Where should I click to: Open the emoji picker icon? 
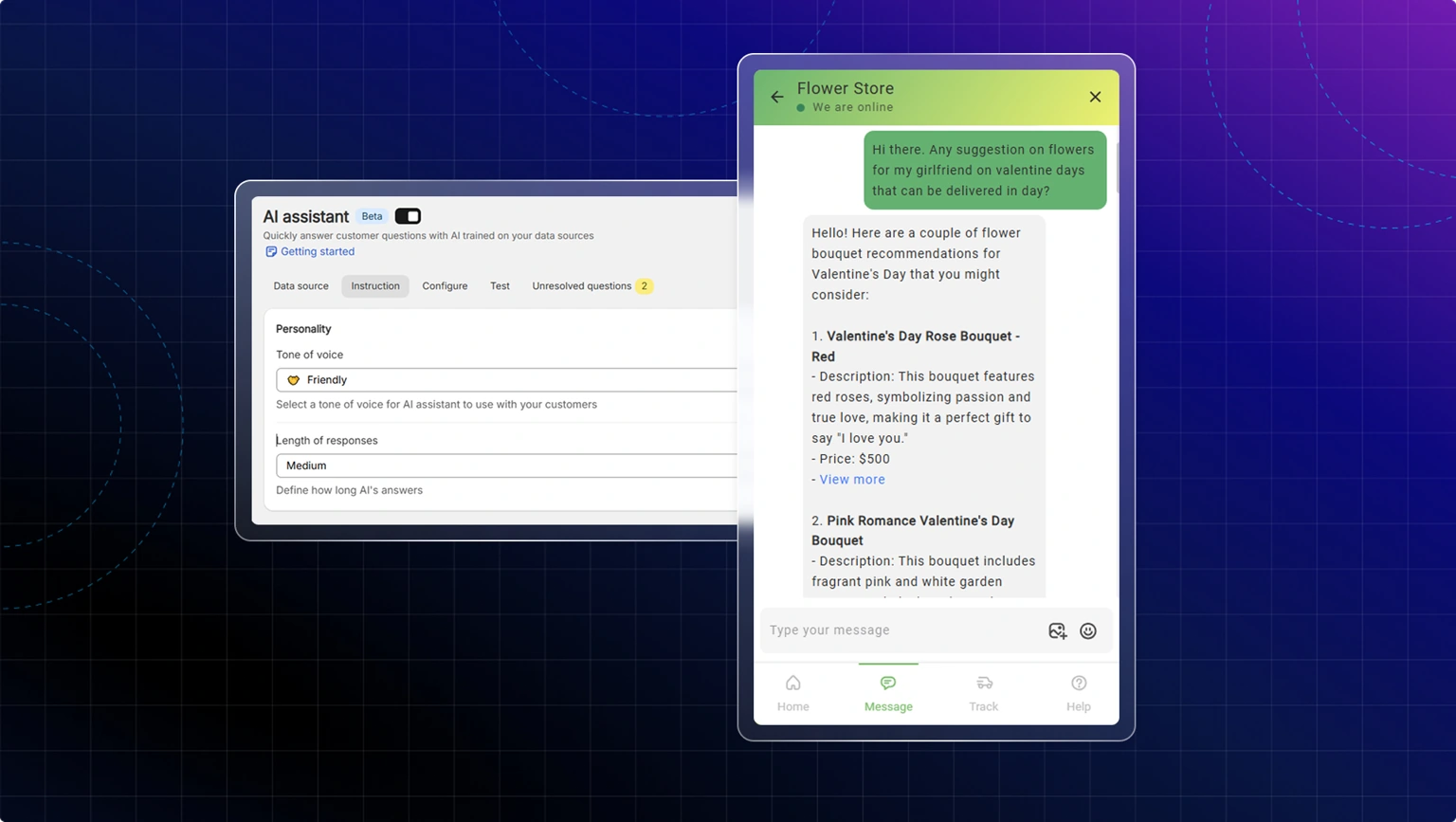(1088, 631)
